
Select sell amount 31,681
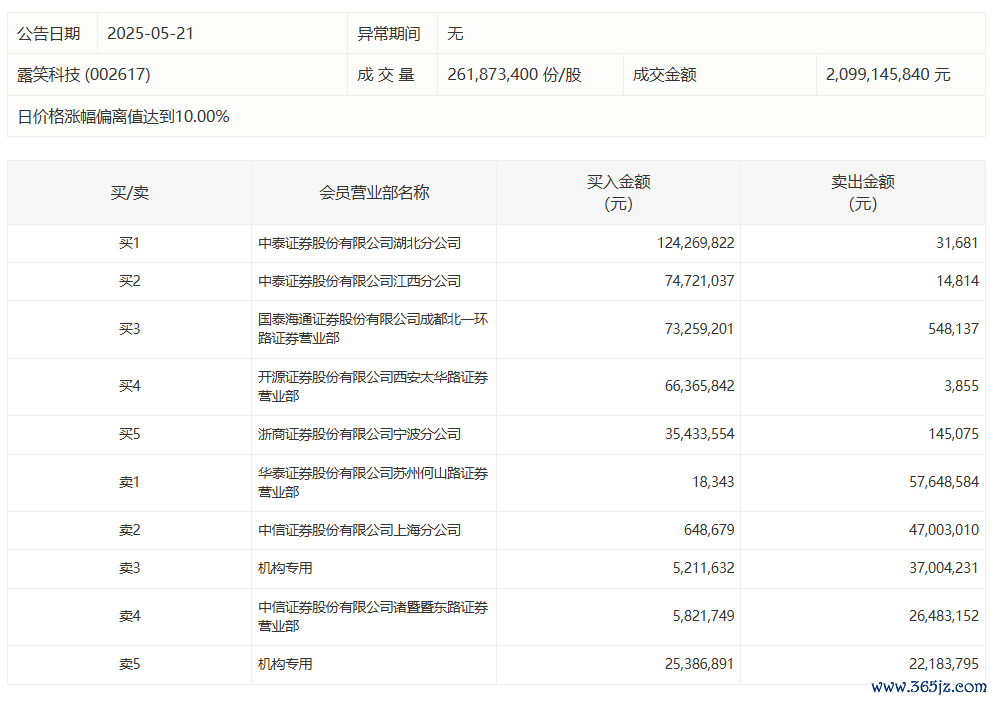point(957,243)
